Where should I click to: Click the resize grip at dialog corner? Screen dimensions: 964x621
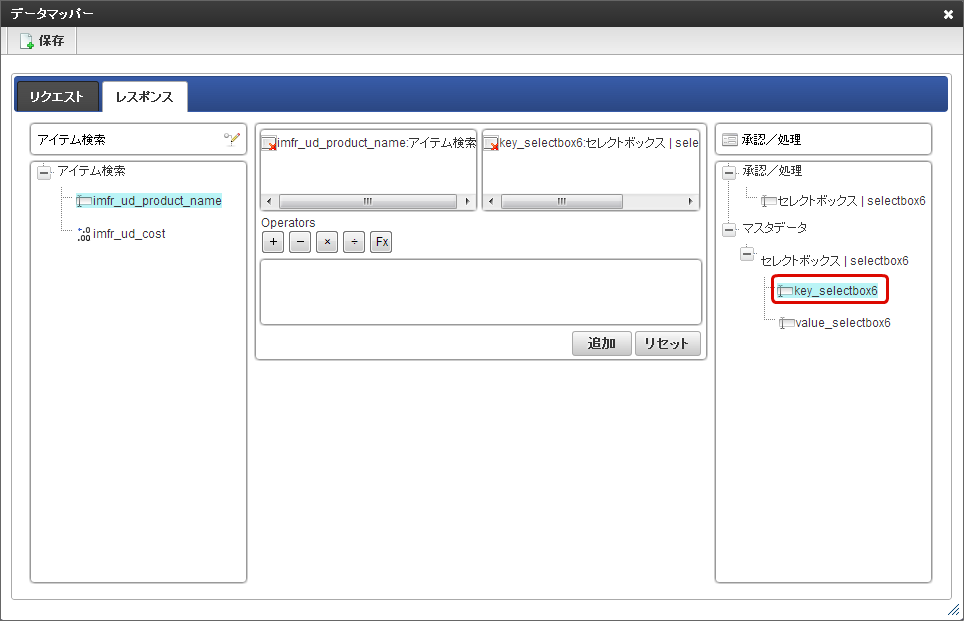pos(954,610)
